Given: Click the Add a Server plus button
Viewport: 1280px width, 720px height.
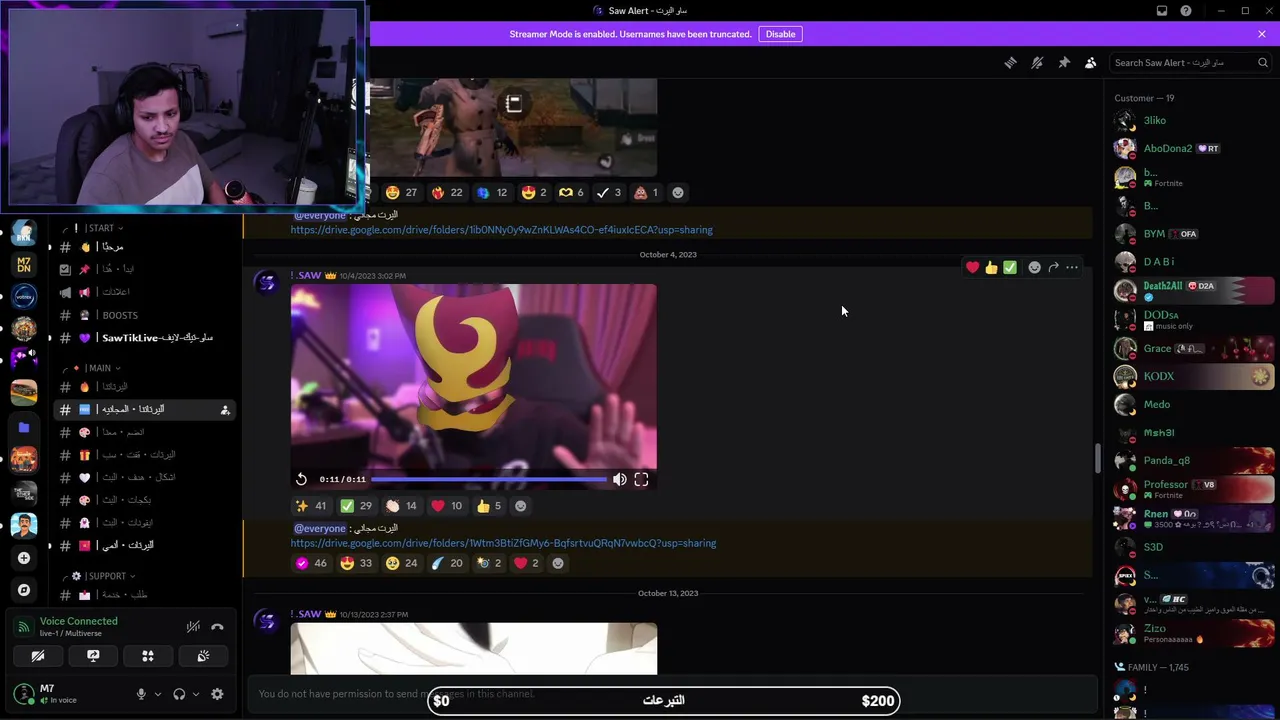Looking at the screenshot, I should coord(24,558).
